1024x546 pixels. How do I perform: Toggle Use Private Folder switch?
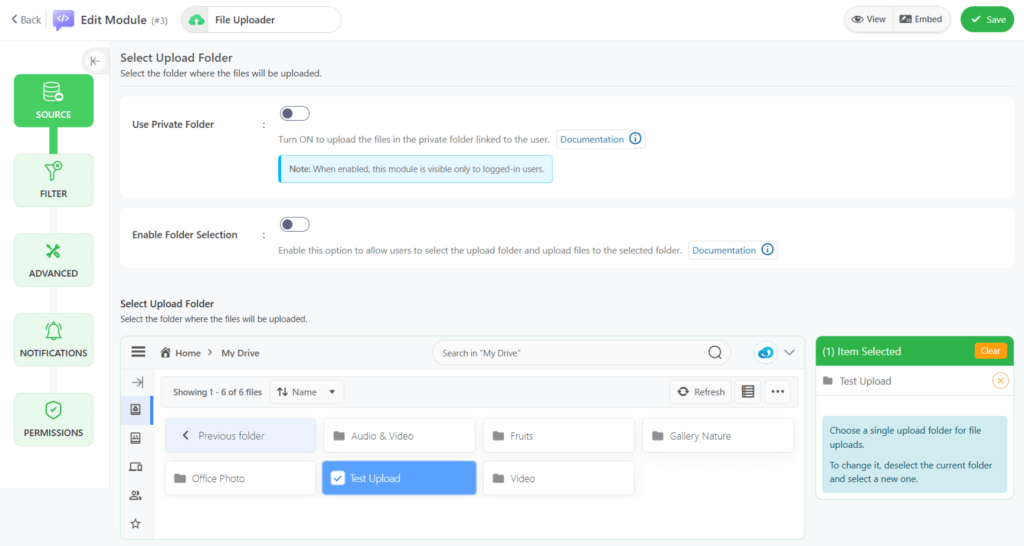(294, 114)
